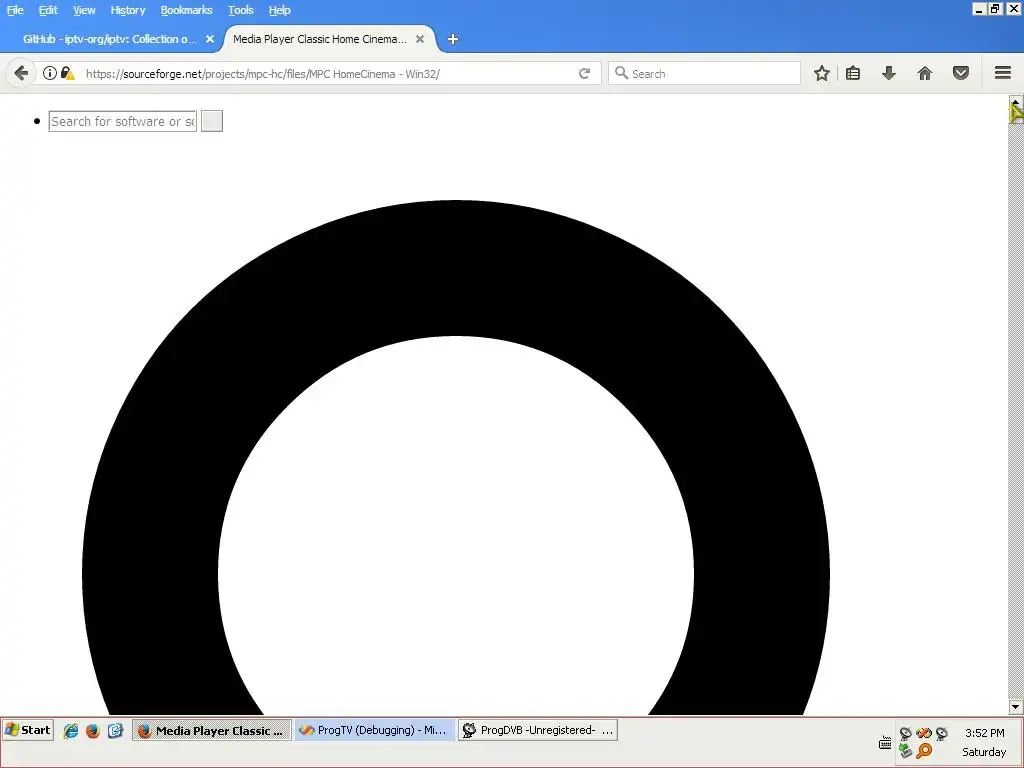1024x768 pixels.
Task: Click the scrollbar up arrow
Action: click(x=1016, y=101)
